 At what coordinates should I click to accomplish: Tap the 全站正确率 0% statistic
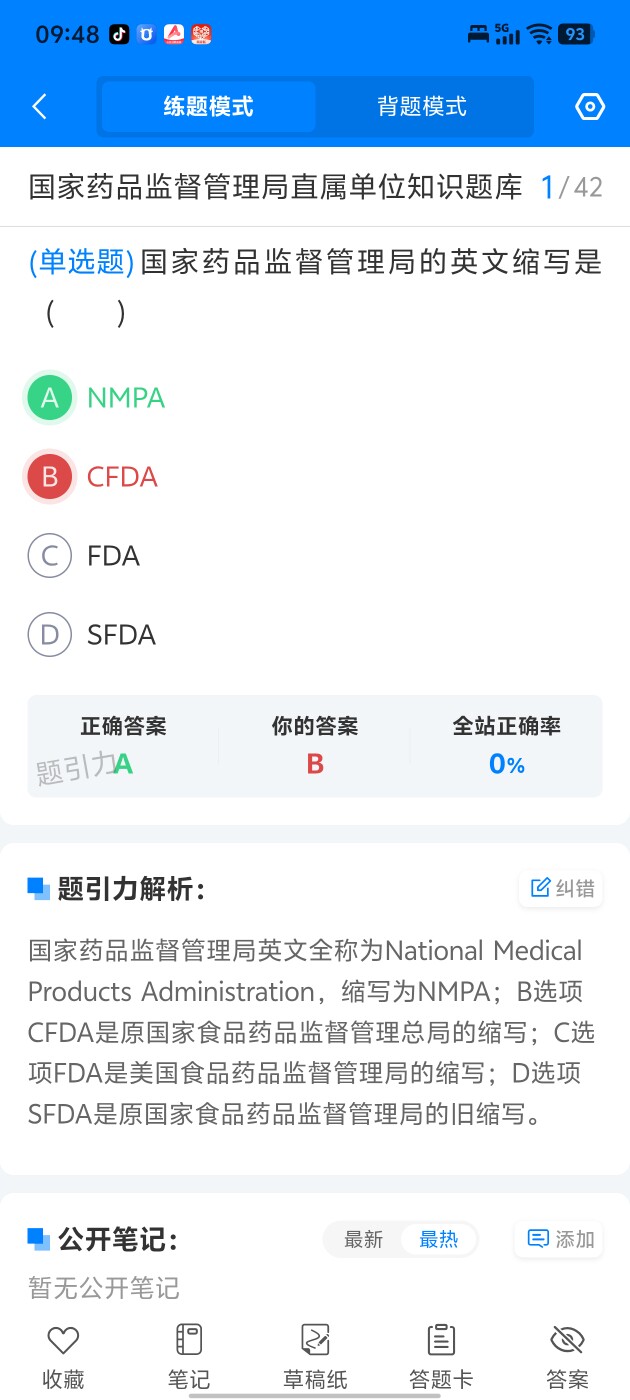click(506, 765)
